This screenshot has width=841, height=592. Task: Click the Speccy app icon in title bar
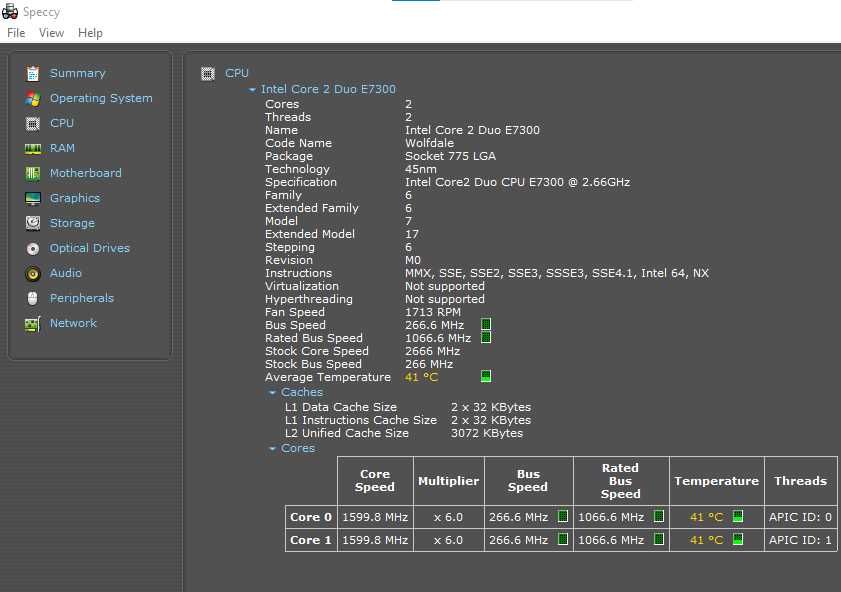(x=10, y=12)
